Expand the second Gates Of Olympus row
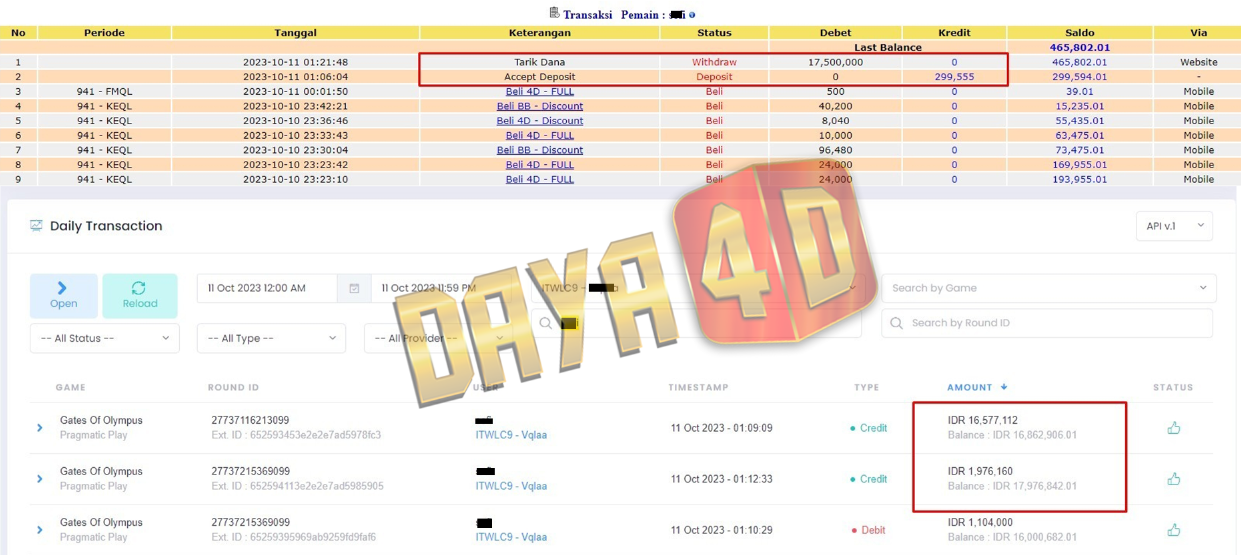This screenshot has width=1241, height=555. point(40,479)
